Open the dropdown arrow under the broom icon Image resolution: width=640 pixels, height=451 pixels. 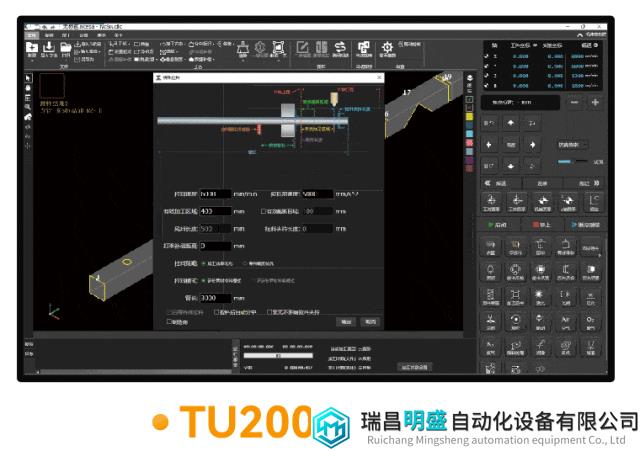(243, 61)
